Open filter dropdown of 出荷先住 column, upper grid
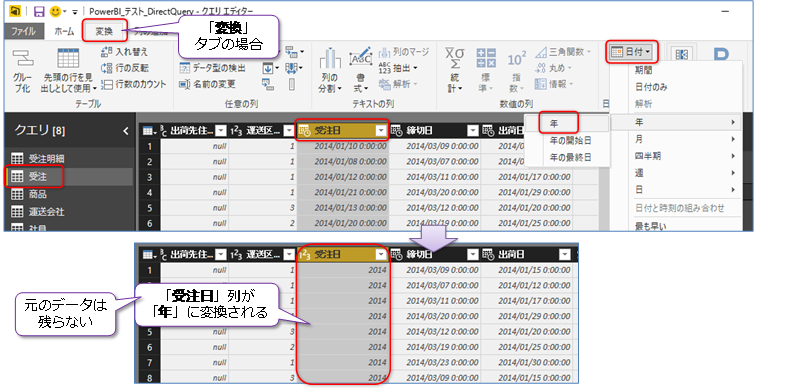800x391 pixels. pyautogui.click(x=220, y=131)
